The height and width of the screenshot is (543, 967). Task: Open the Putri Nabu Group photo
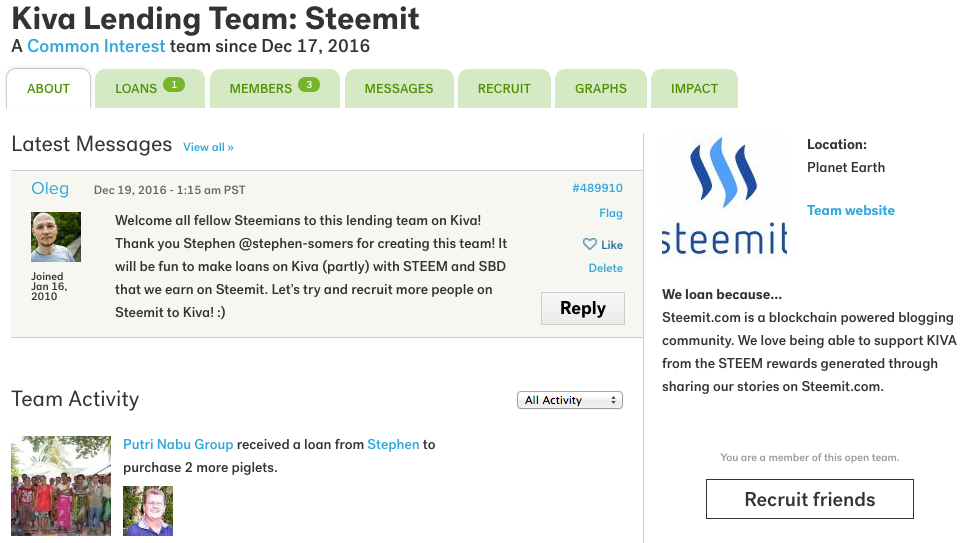coord(61,486)
